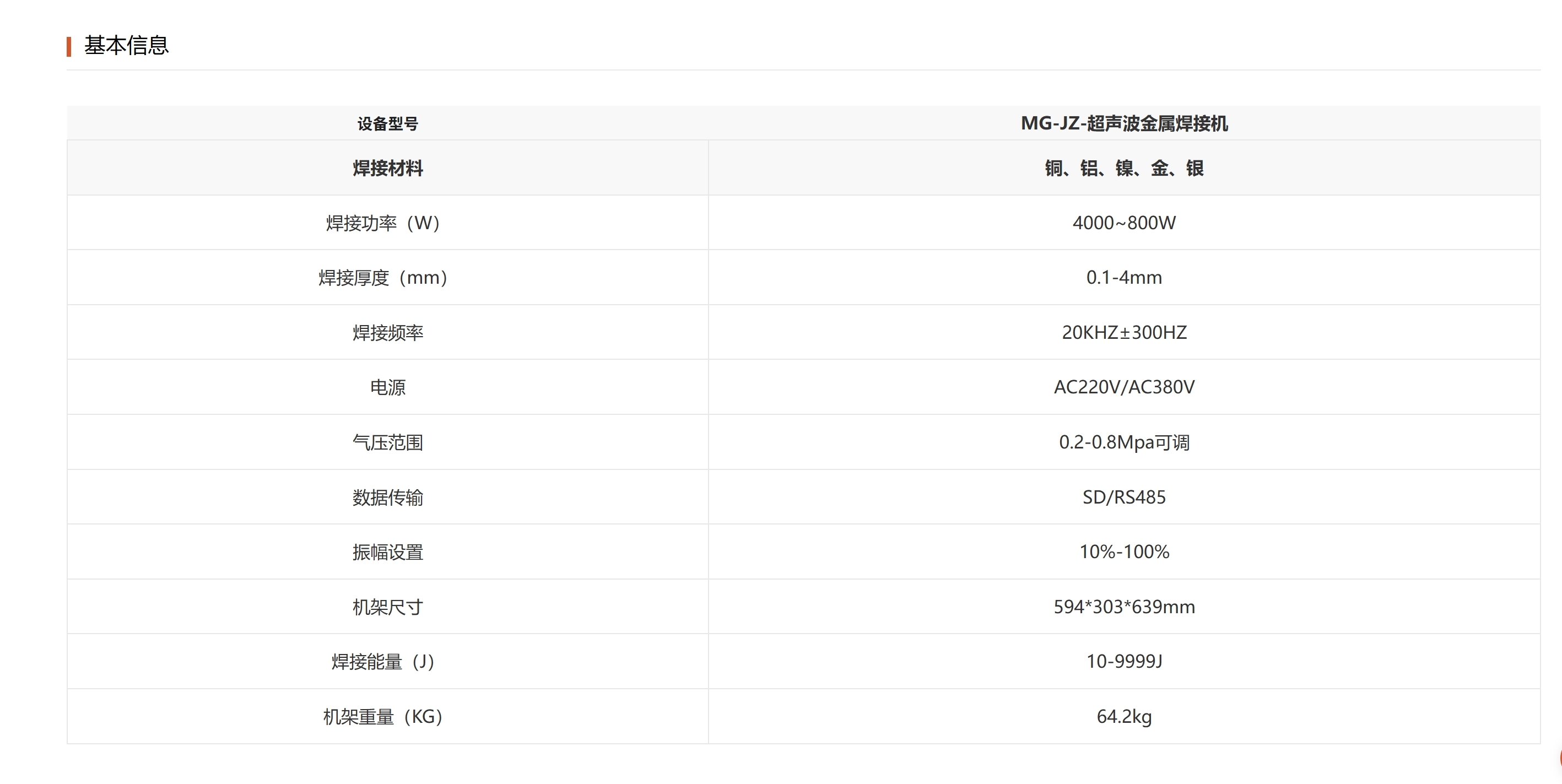Select the 594*303*639mm frame size value

(1123, 607)
